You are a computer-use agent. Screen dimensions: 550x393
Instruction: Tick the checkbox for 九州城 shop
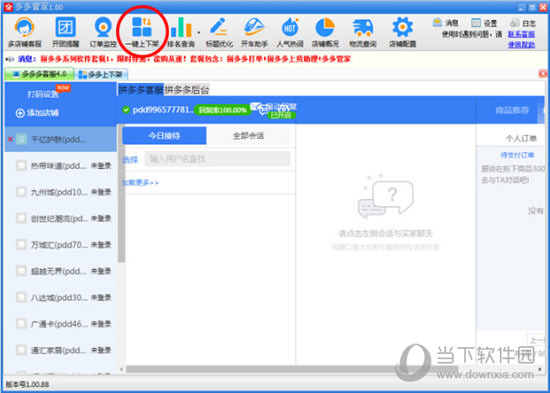click(21, 192)
